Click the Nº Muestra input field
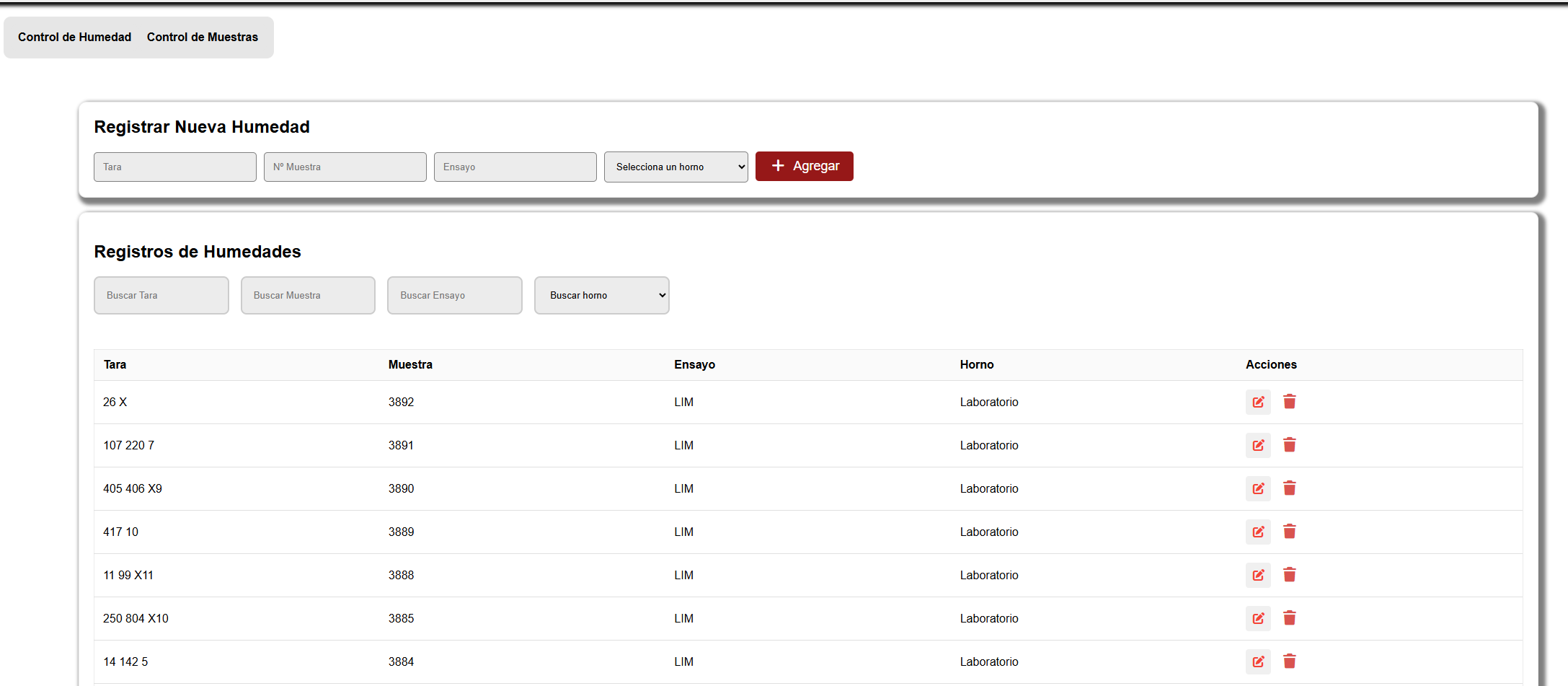Image resolution: width=1568 pixels, height=686 pixels. pyautogui.click(x=345, y=167)
